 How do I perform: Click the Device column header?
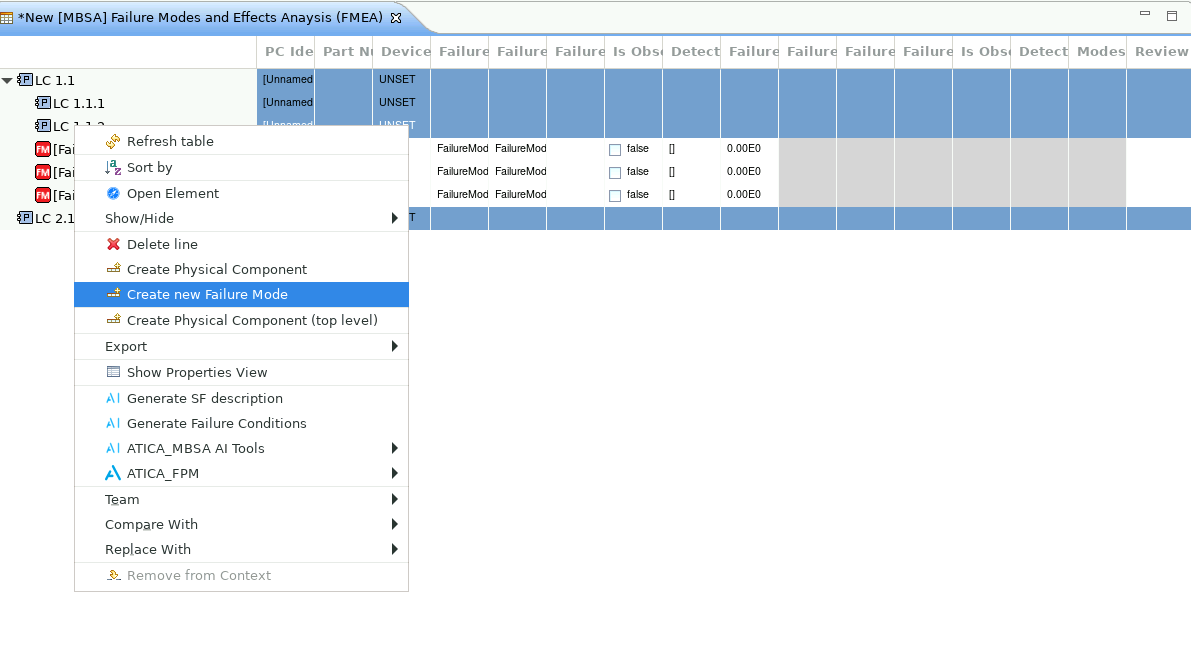402,52
